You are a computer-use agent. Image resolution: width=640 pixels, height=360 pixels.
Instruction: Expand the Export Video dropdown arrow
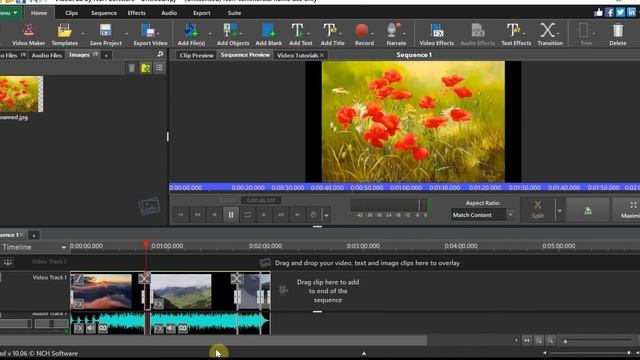point(158,34)
